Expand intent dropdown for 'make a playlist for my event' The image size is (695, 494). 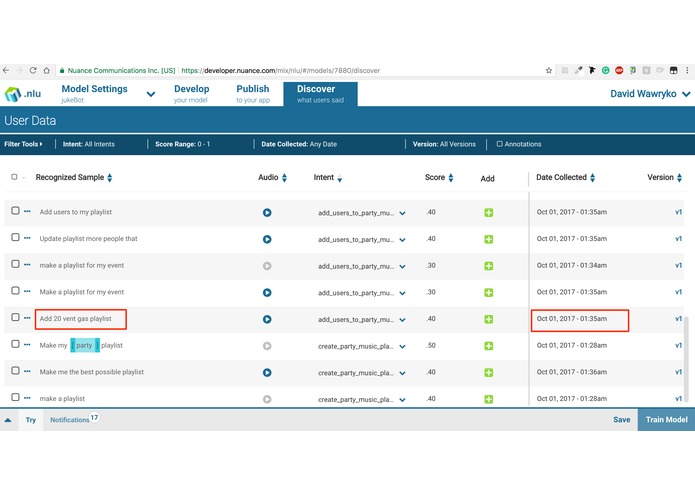[x=402, y=267]
